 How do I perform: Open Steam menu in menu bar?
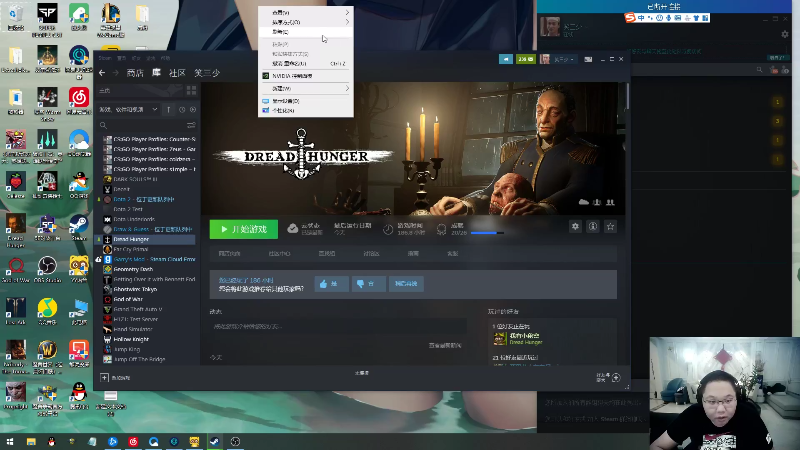105,58
